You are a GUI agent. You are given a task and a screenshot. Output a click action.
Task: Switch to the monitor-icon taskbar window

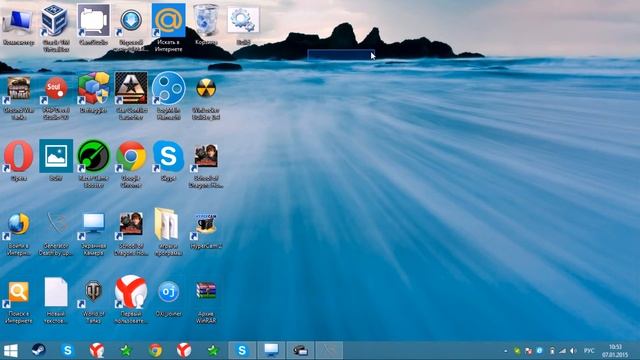271,350
